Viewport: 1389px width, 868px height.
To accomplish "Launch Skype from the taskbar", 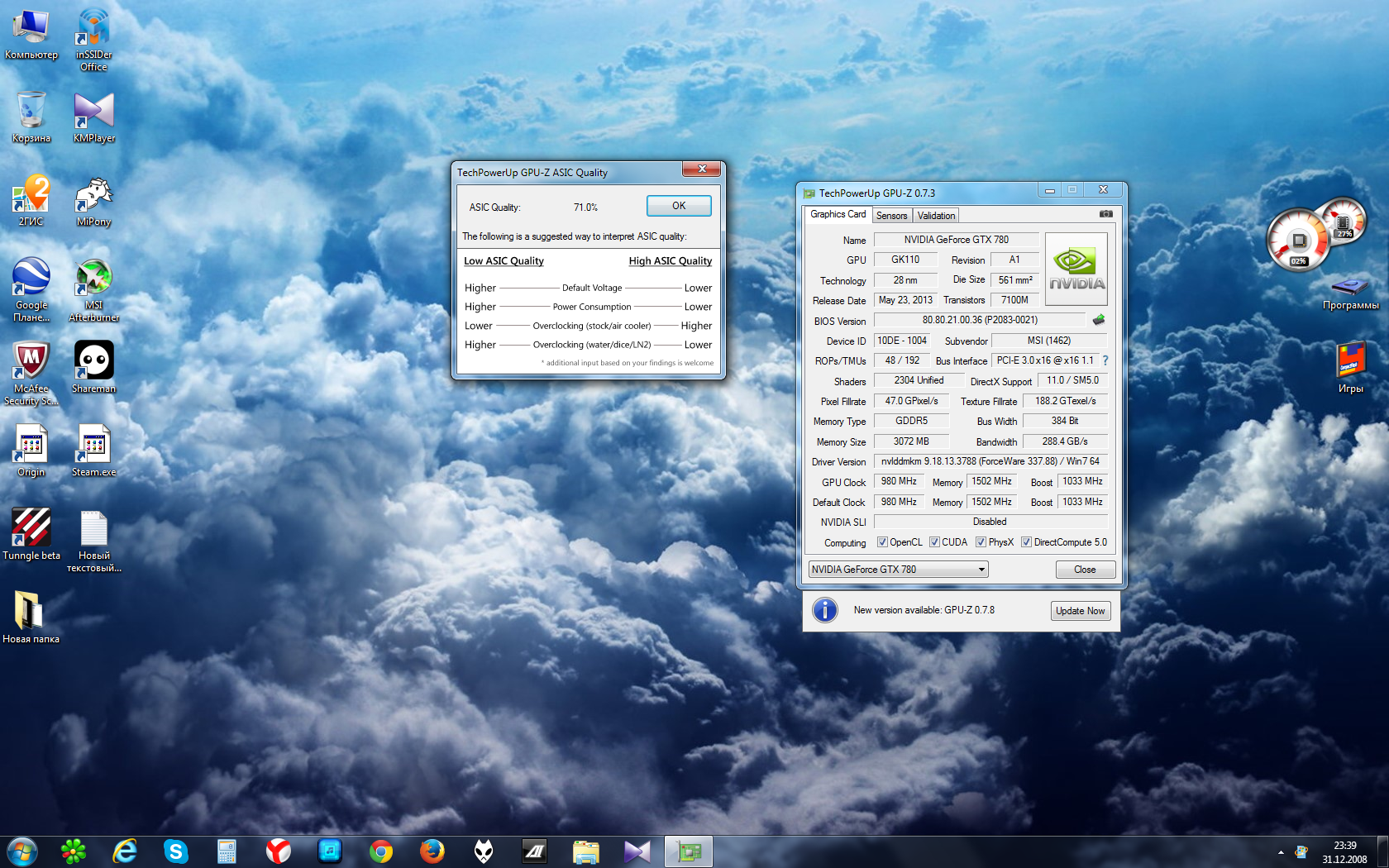I will pyautogui.click(x=175, y=851).
